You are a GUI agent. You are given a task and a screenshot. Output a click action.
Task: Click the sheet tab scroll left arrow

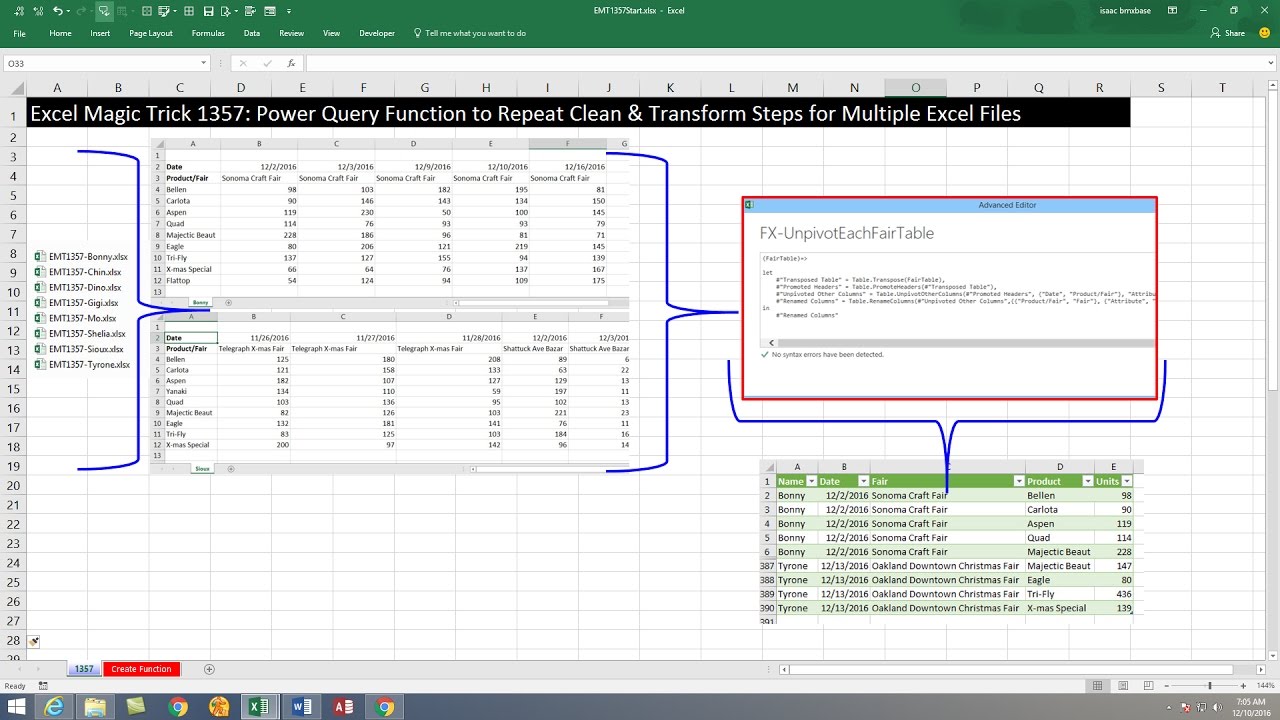19,669
